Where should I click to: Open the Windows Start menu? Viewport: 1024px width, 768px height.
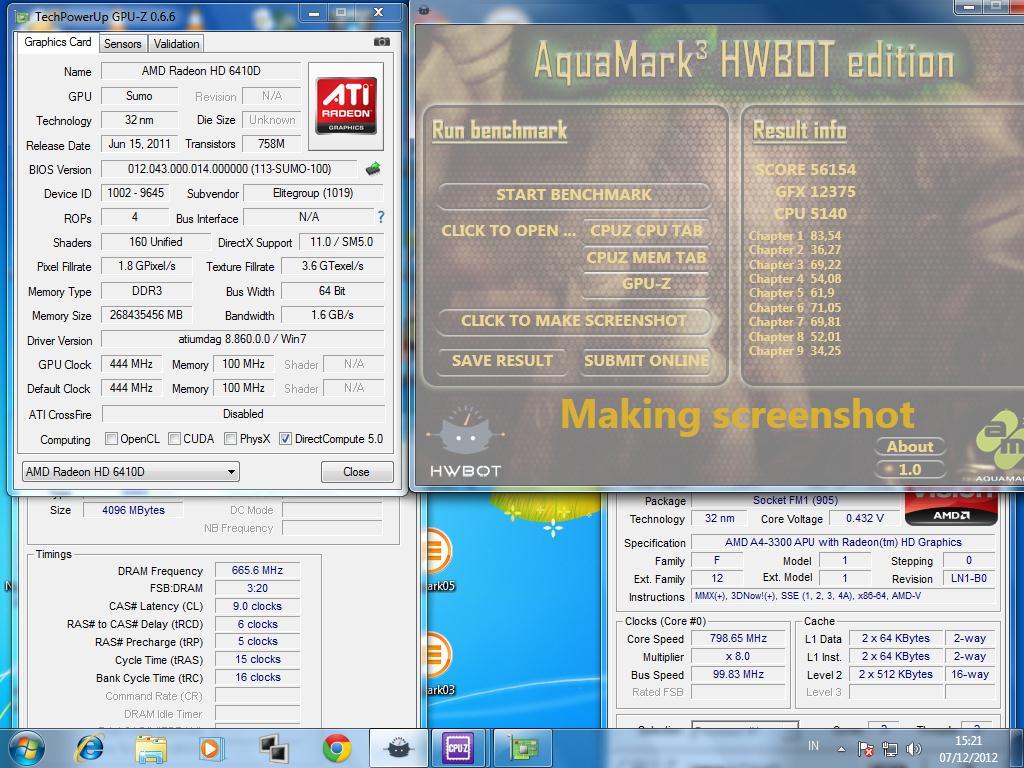point(26,748)
